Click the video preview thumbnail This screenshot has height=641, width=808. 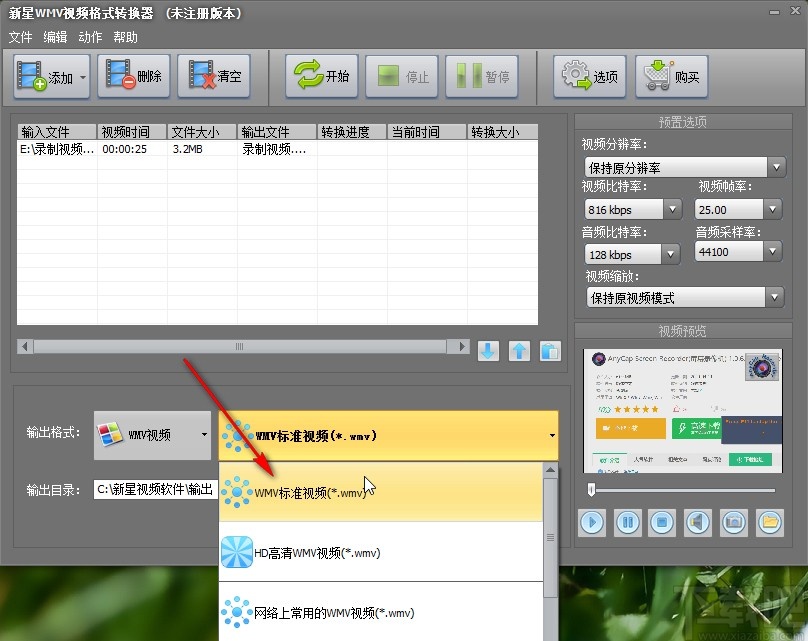click(x=683, y=411)
